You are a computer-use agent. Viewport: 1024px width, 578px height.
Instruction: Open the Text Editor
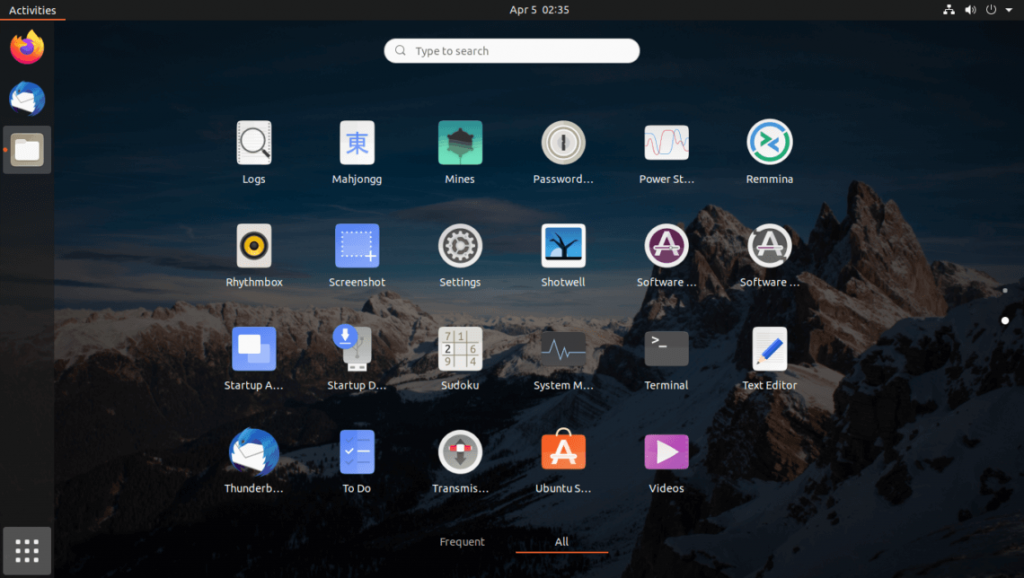[x=769, y=346]
